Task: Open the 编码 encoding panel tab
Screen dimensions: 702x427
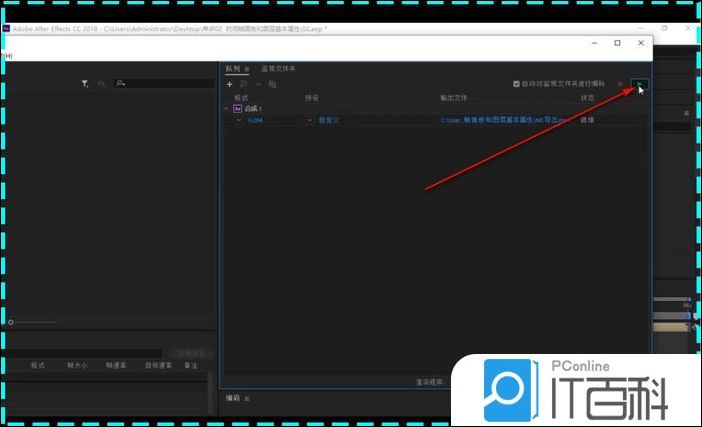Action: [233, 398]
